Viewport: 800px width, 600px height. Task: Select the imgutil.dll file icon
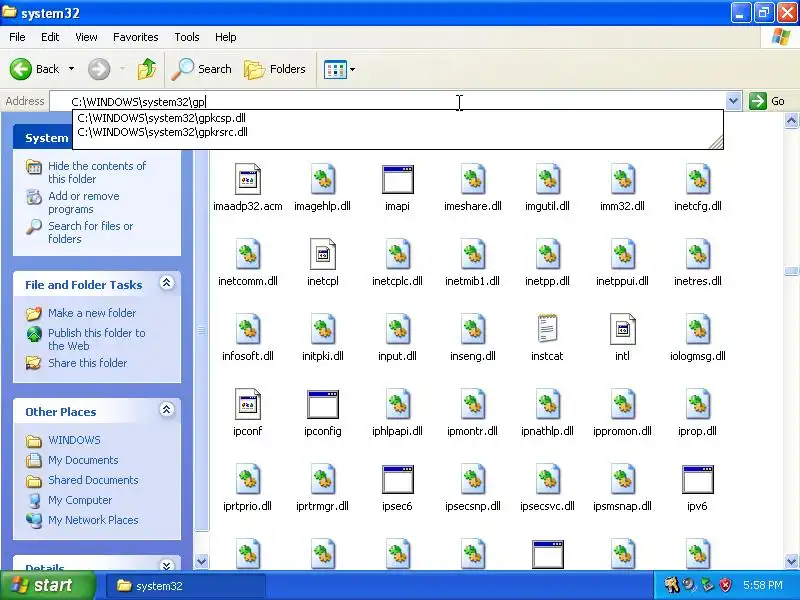(x=547, y=179)
